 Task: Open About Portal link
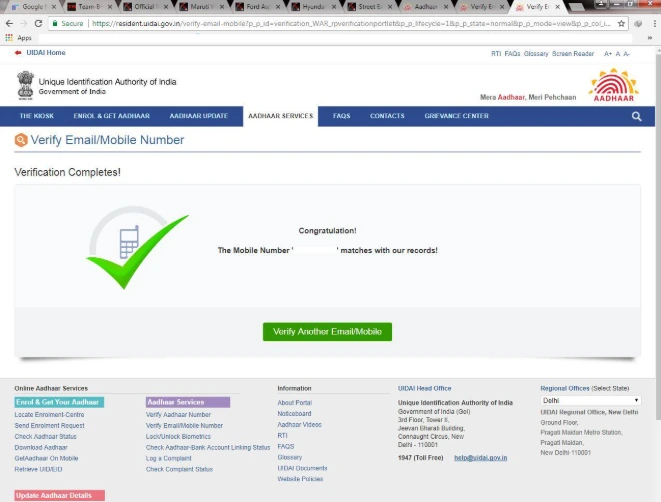[x=295, y=403]
